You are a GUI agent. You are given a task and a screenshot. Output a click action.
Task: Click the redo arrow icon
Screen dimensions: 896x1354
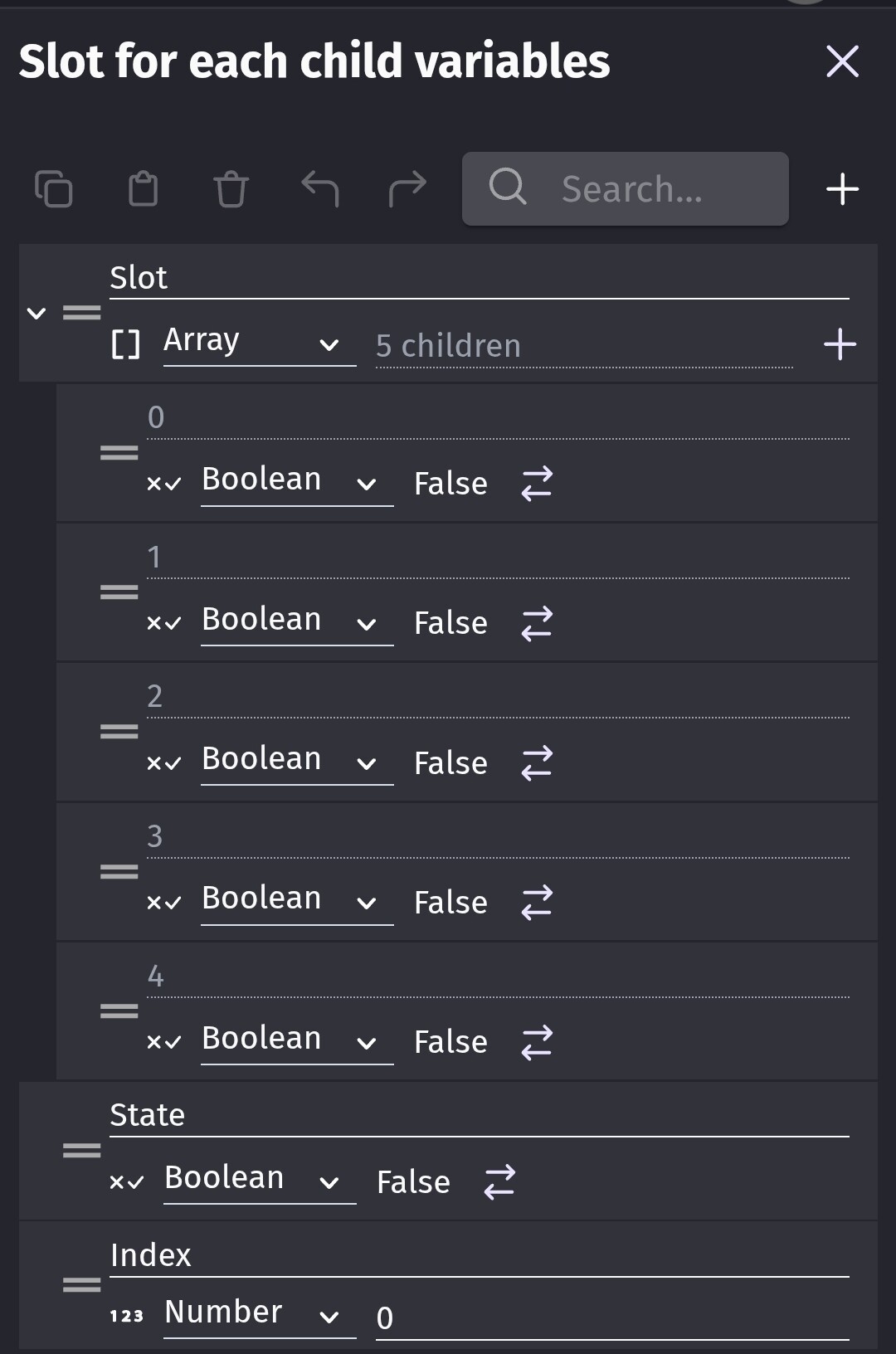407,188
